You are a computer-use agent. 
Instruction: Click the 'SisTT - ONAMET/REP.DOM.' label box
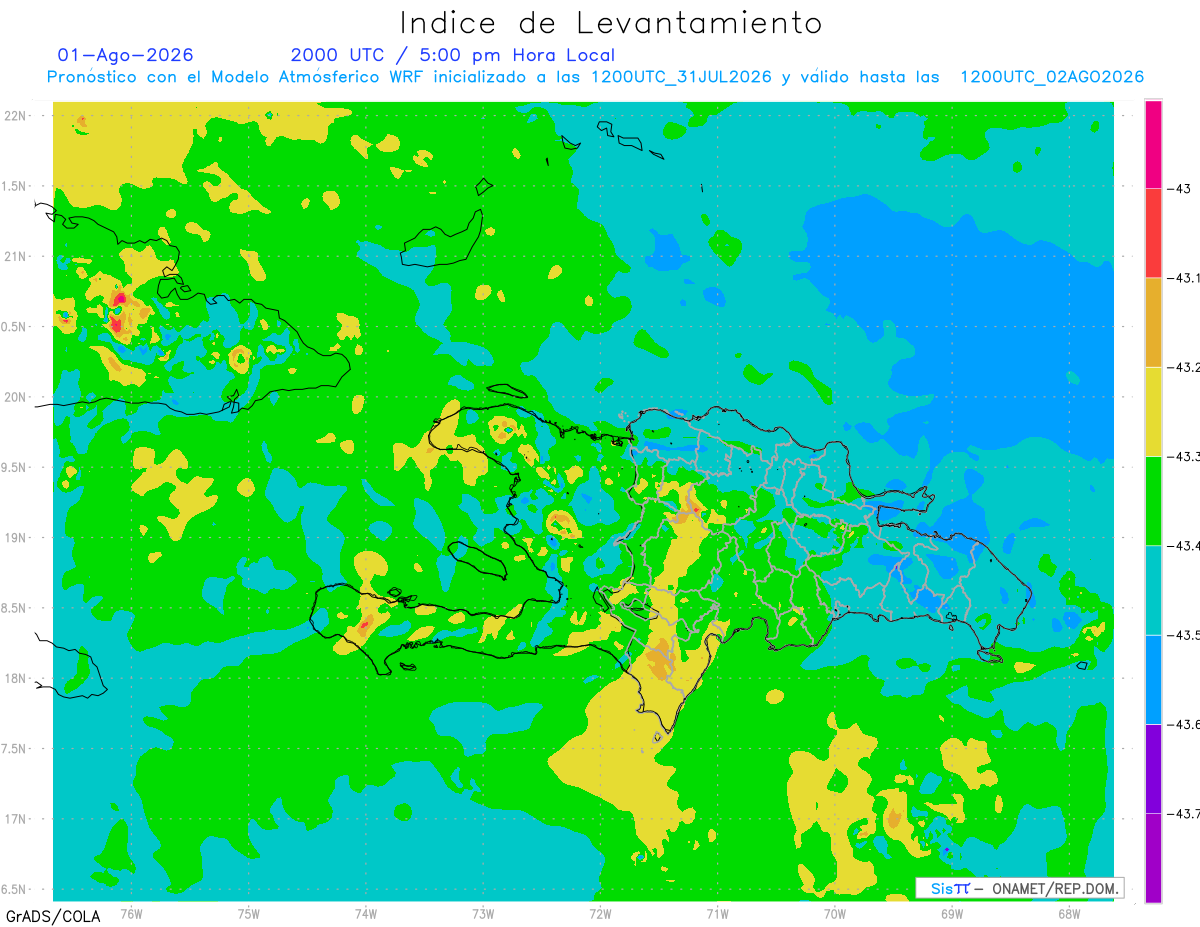[1019, 888]
